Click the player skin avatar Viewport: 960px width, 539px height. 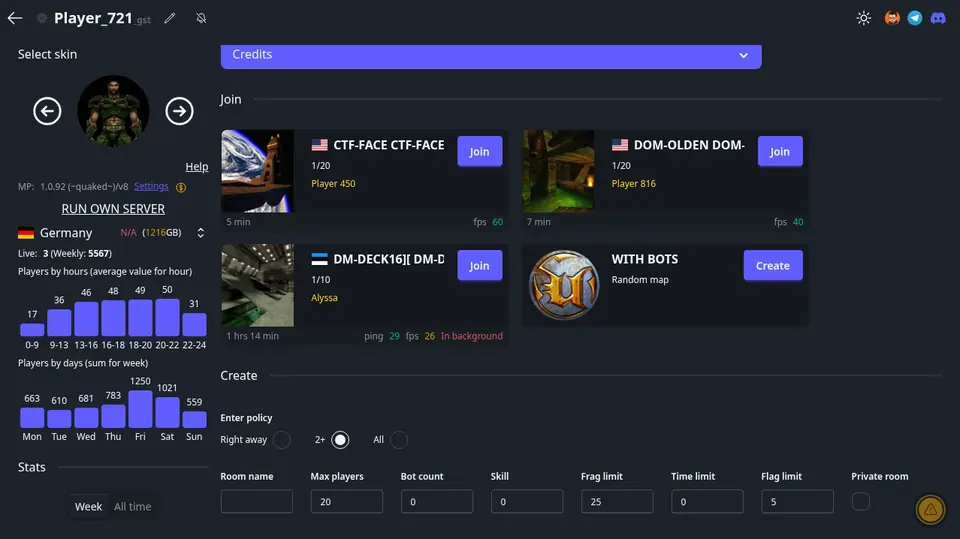(113, 111)
